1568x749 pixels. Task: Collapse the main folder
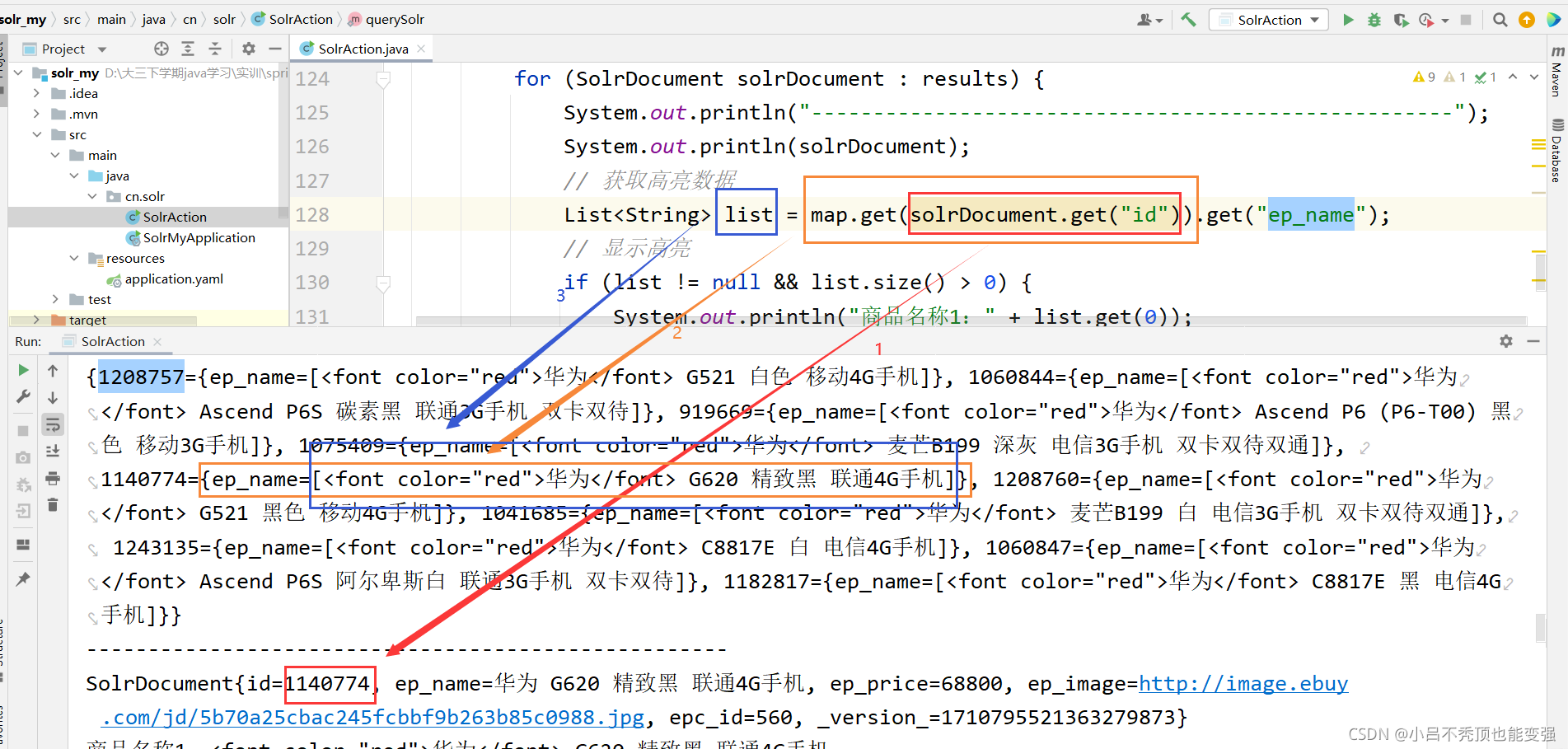click(x=55, y=155)
